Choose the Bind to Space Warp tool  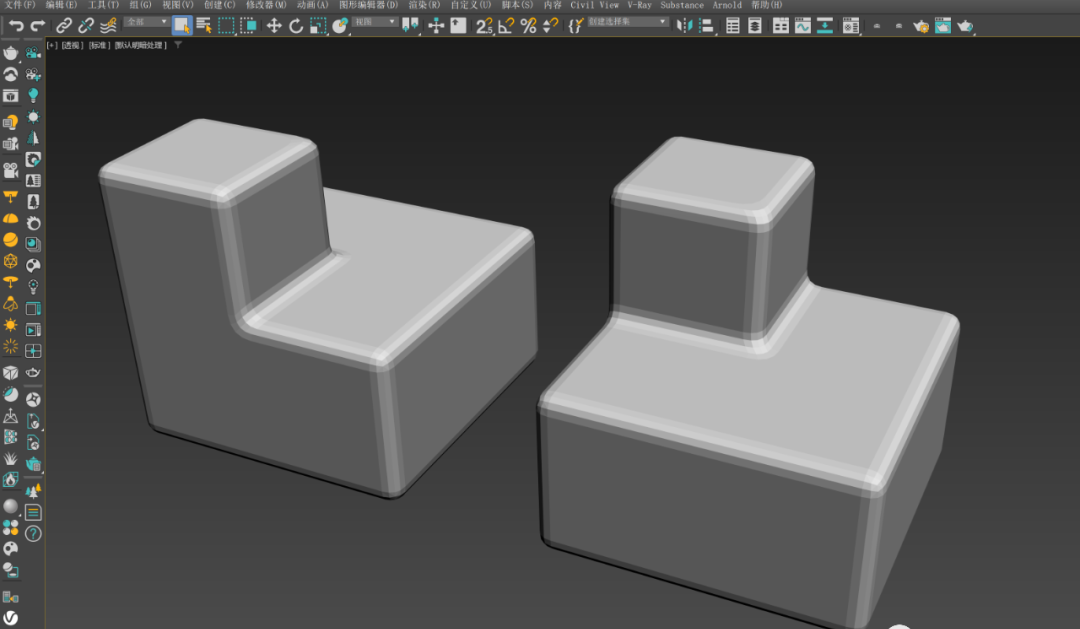point(108,25)
